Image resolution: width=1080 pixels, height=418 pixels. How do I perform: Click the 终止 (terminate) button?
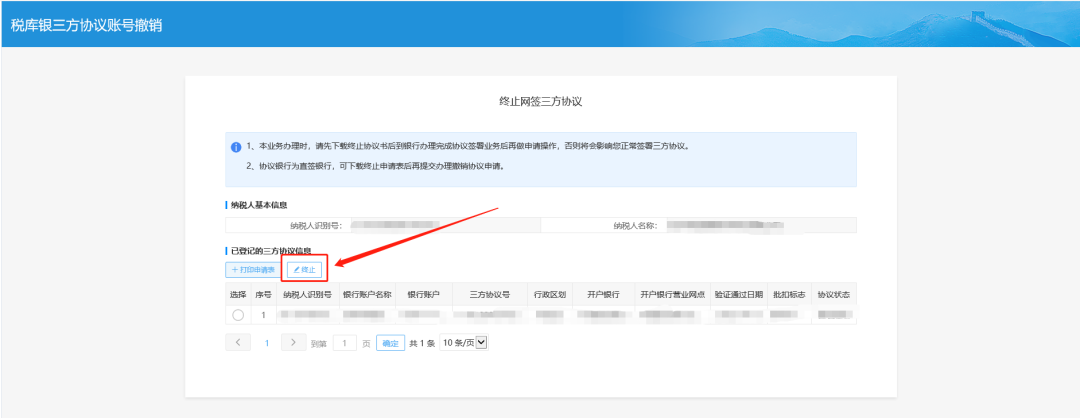304,270
